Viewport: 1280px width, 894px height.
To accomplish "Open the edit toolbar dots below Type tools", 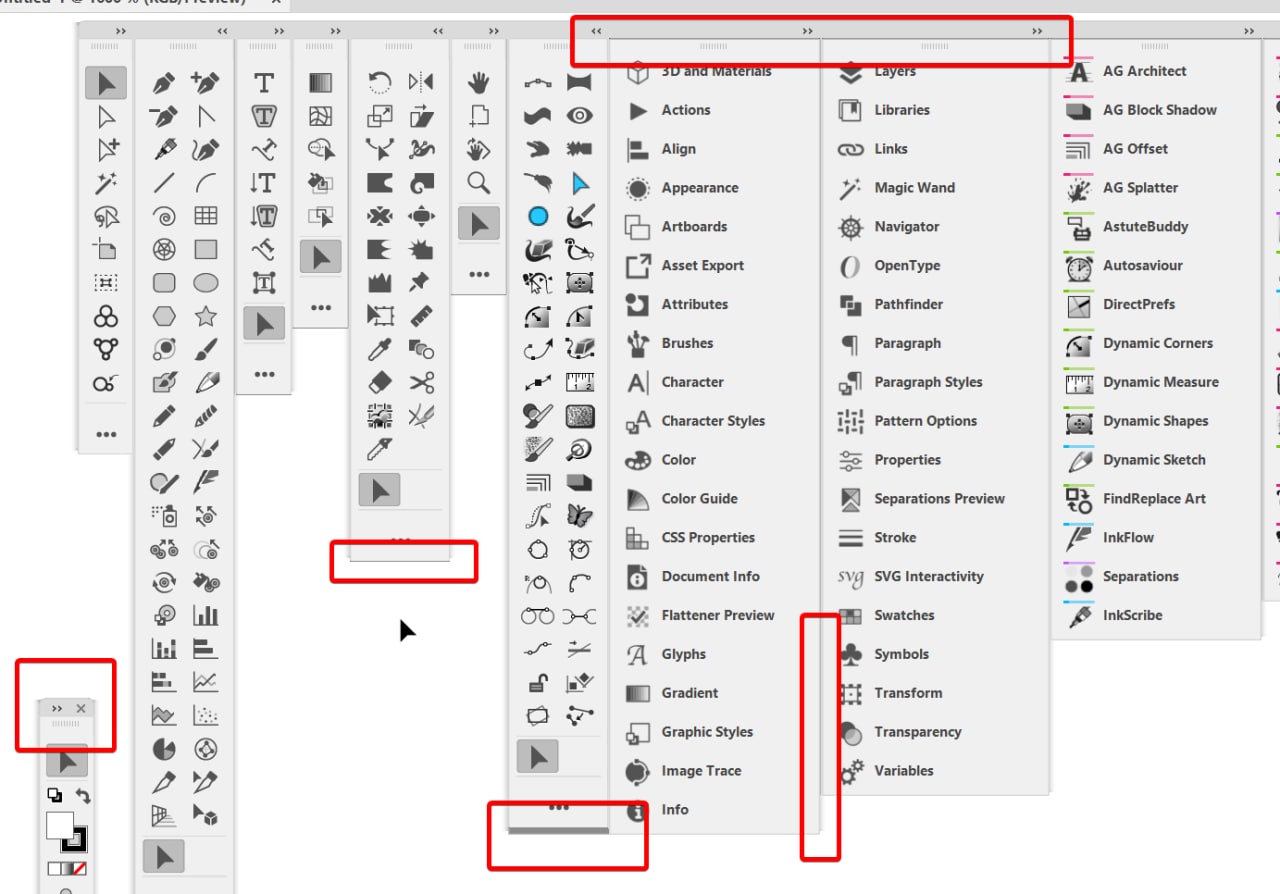I will click(264, 374).
